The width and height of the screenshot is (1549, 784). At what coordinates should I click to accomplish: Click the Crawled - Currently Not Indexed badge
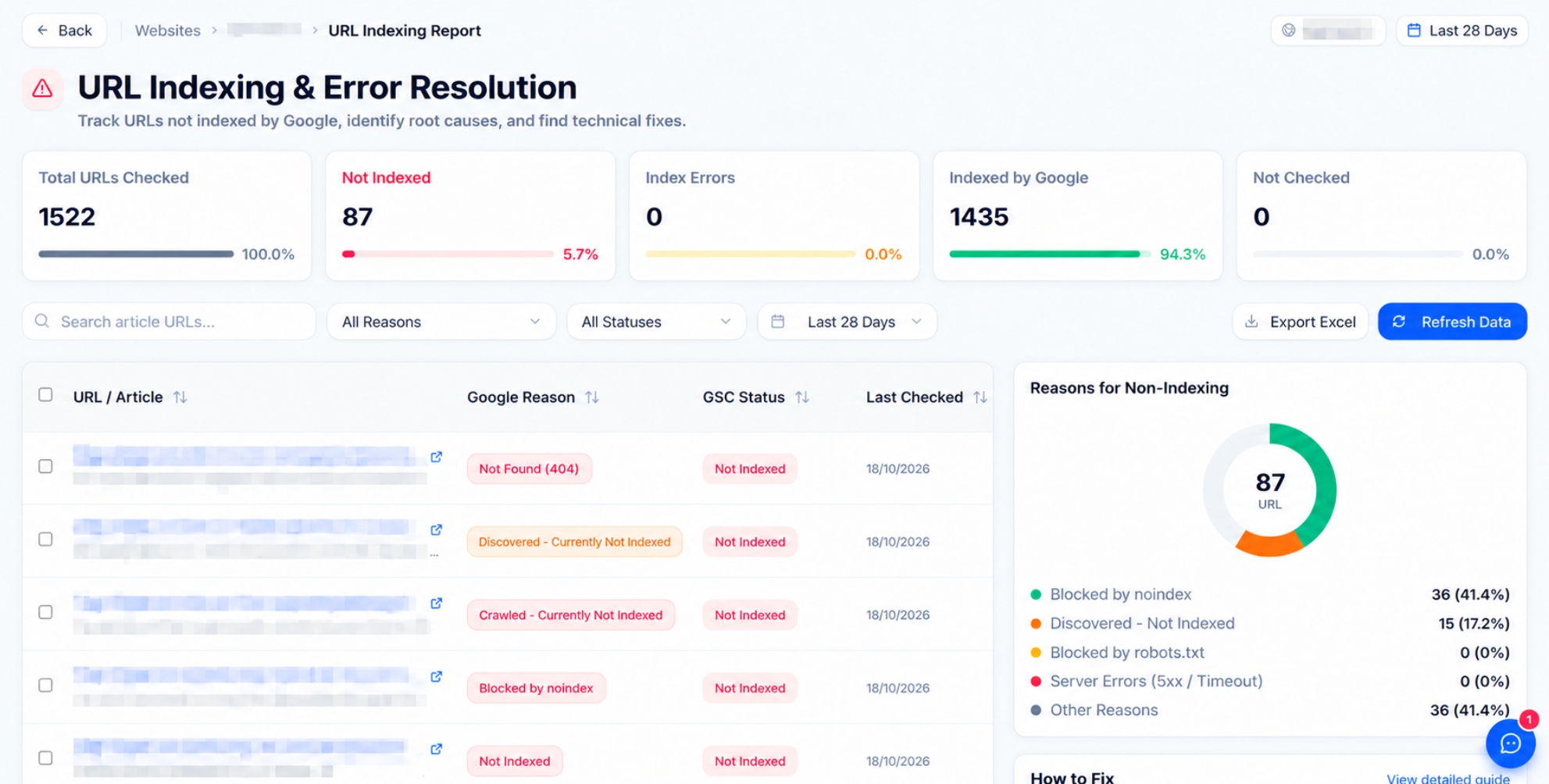[570, 615]
